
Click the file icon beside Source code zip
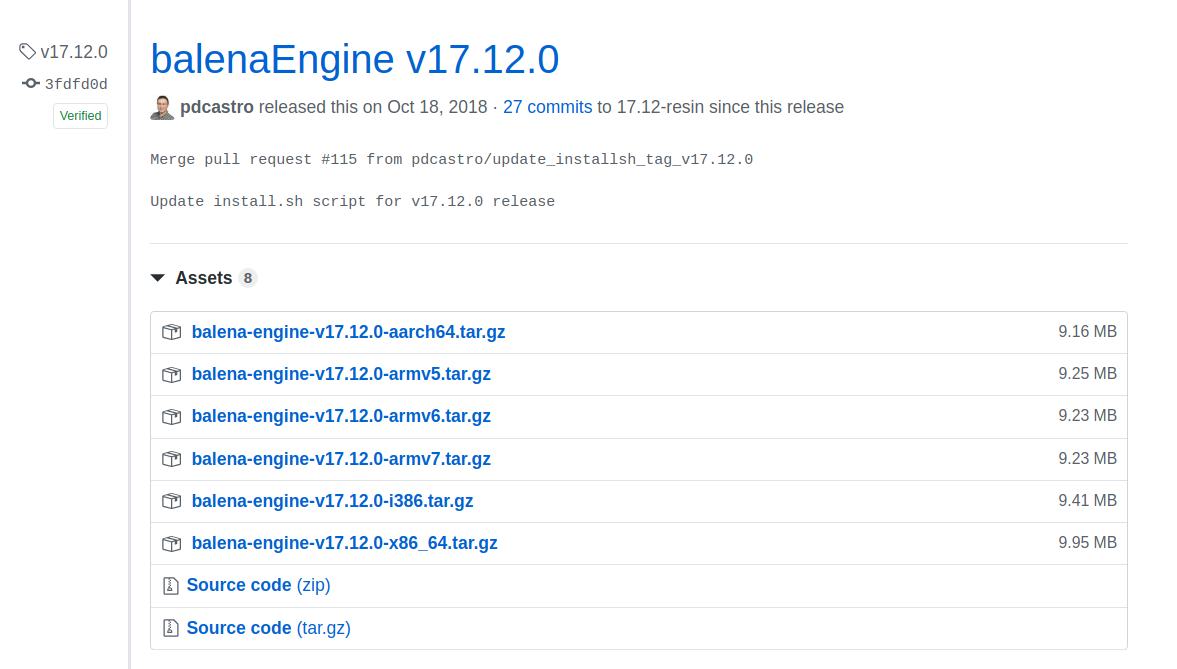(x=171, y=585)
